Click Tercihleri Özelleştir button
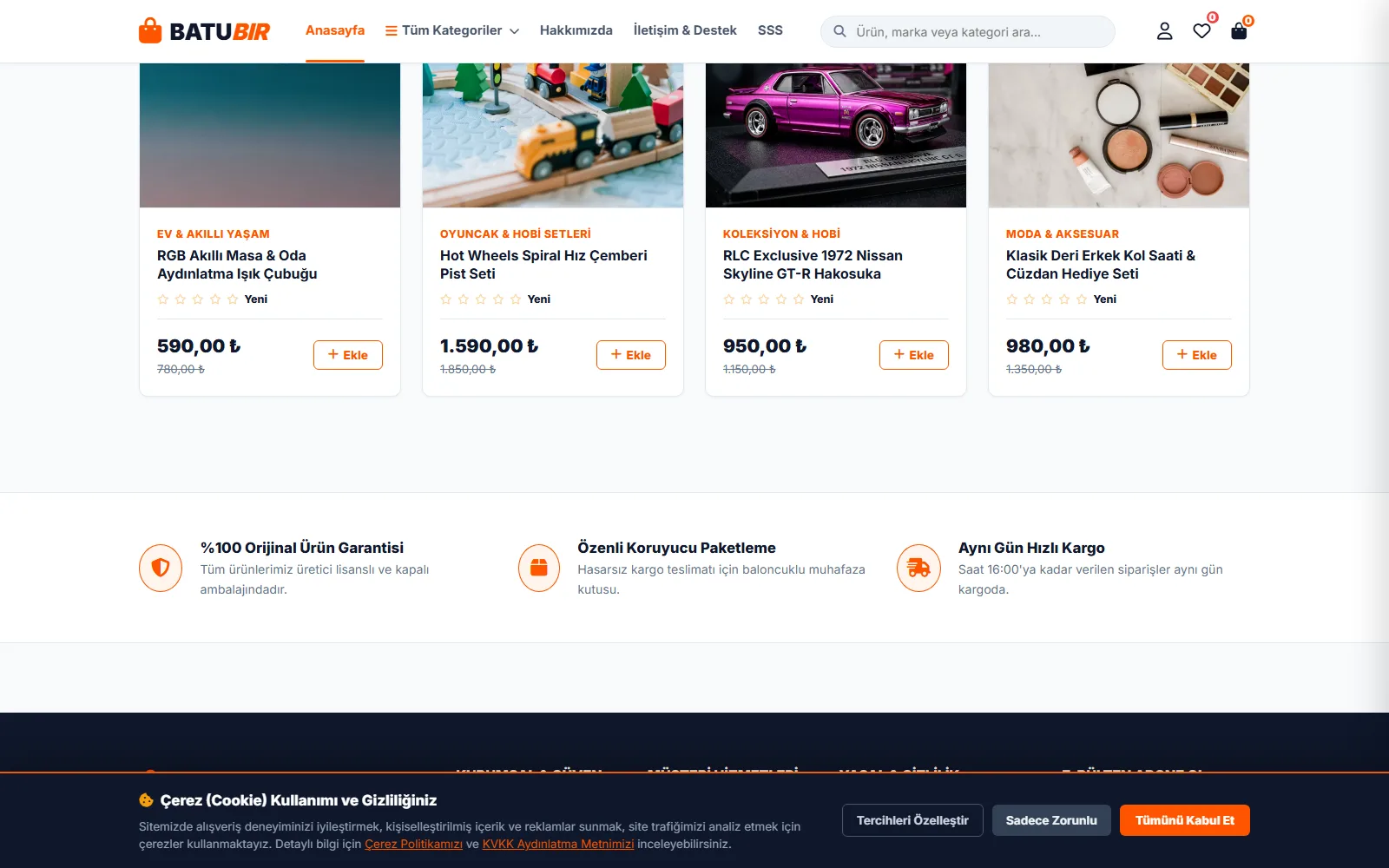This screenshot has width=1389, height=868. [x=912, y=820]
